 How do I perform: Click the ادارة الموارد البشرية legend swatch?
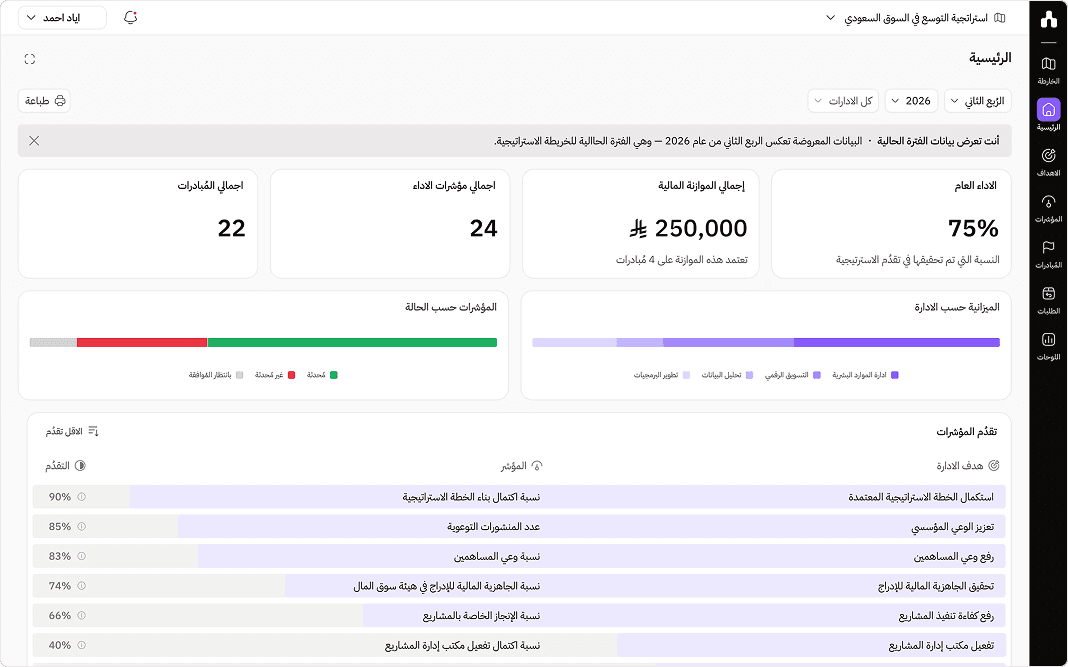(x=894, y=375)
